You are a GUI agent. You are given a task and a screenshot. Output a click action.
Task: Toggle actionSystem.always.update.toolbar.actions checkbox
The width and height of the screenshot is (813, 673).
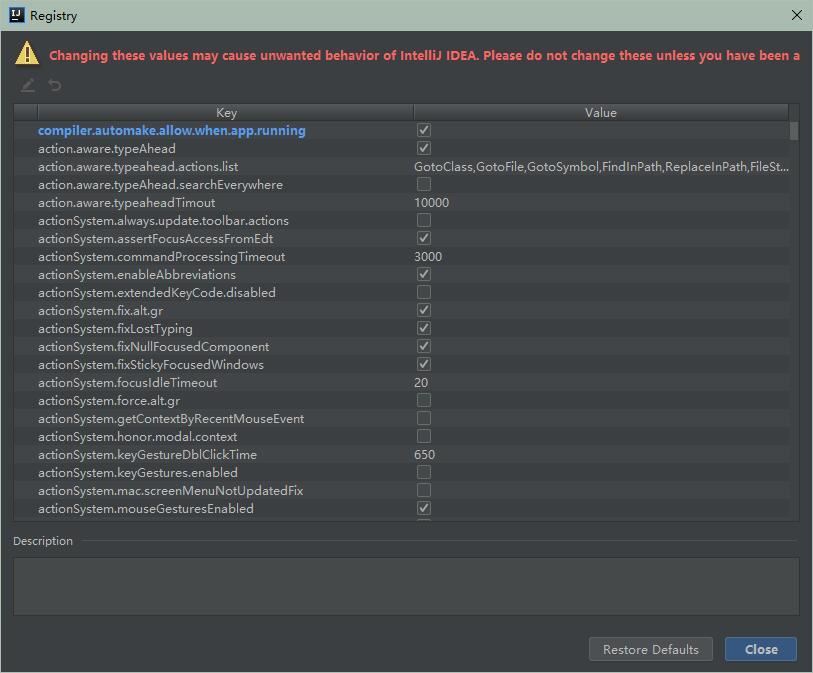pos(423,220)
